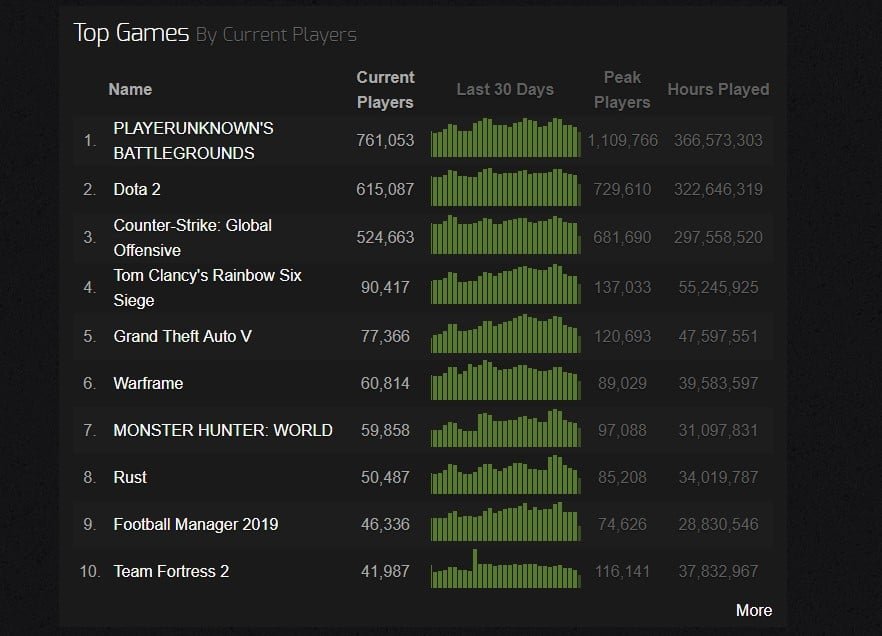Open the Team Fortress 2 page
The image size is (882, 636).
click(x=171, y=571)
